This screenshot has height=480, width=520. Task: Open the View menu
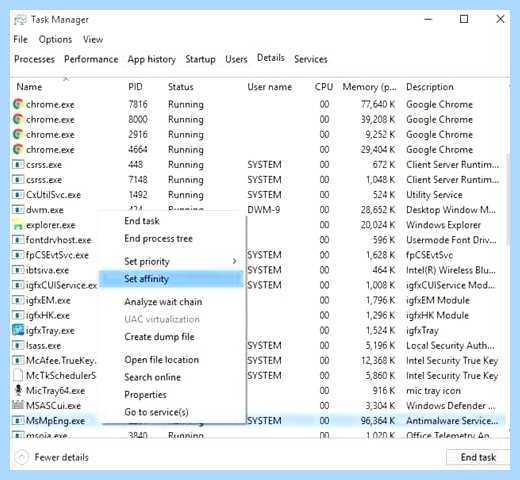coord(93,39)
